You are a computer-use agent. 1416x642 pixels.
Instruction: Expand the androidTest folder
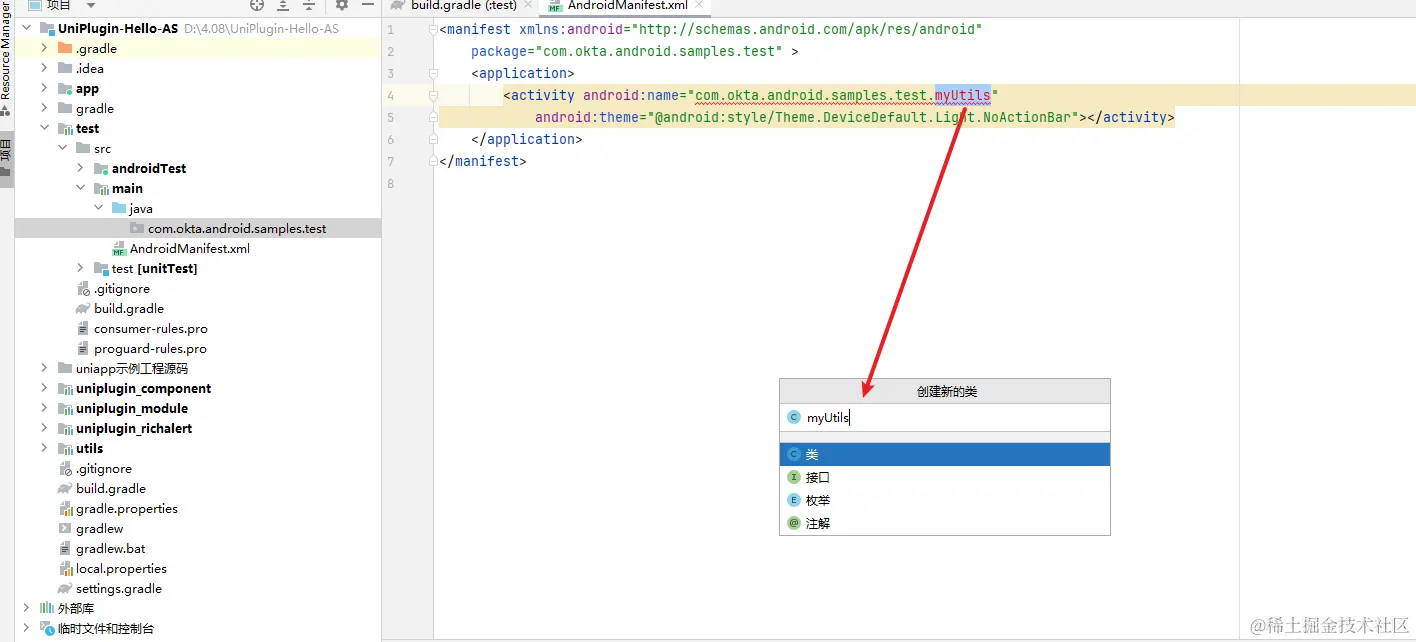click(x=80, y=168)
